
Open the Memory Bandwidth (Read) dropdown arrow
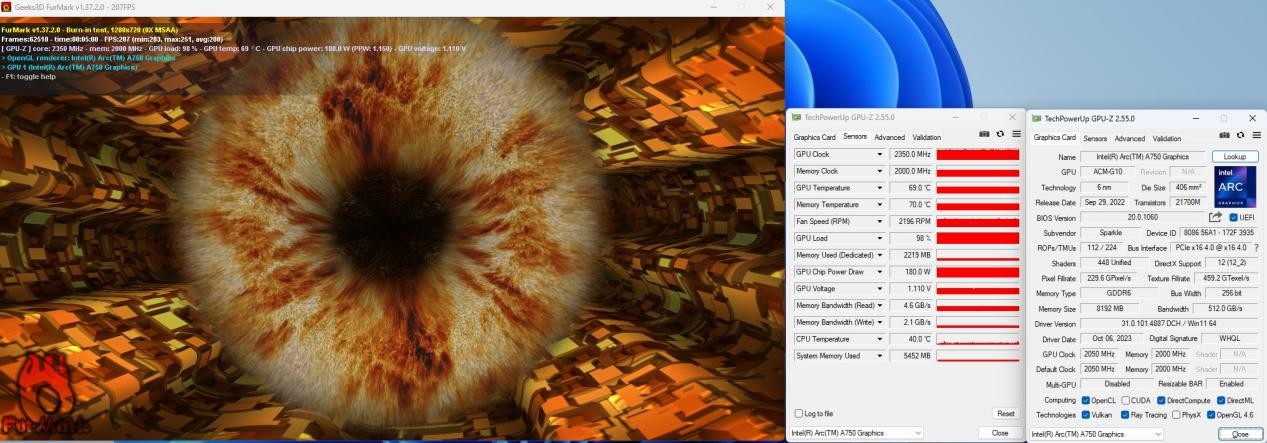pyautogui.click(x=880, y=305)
